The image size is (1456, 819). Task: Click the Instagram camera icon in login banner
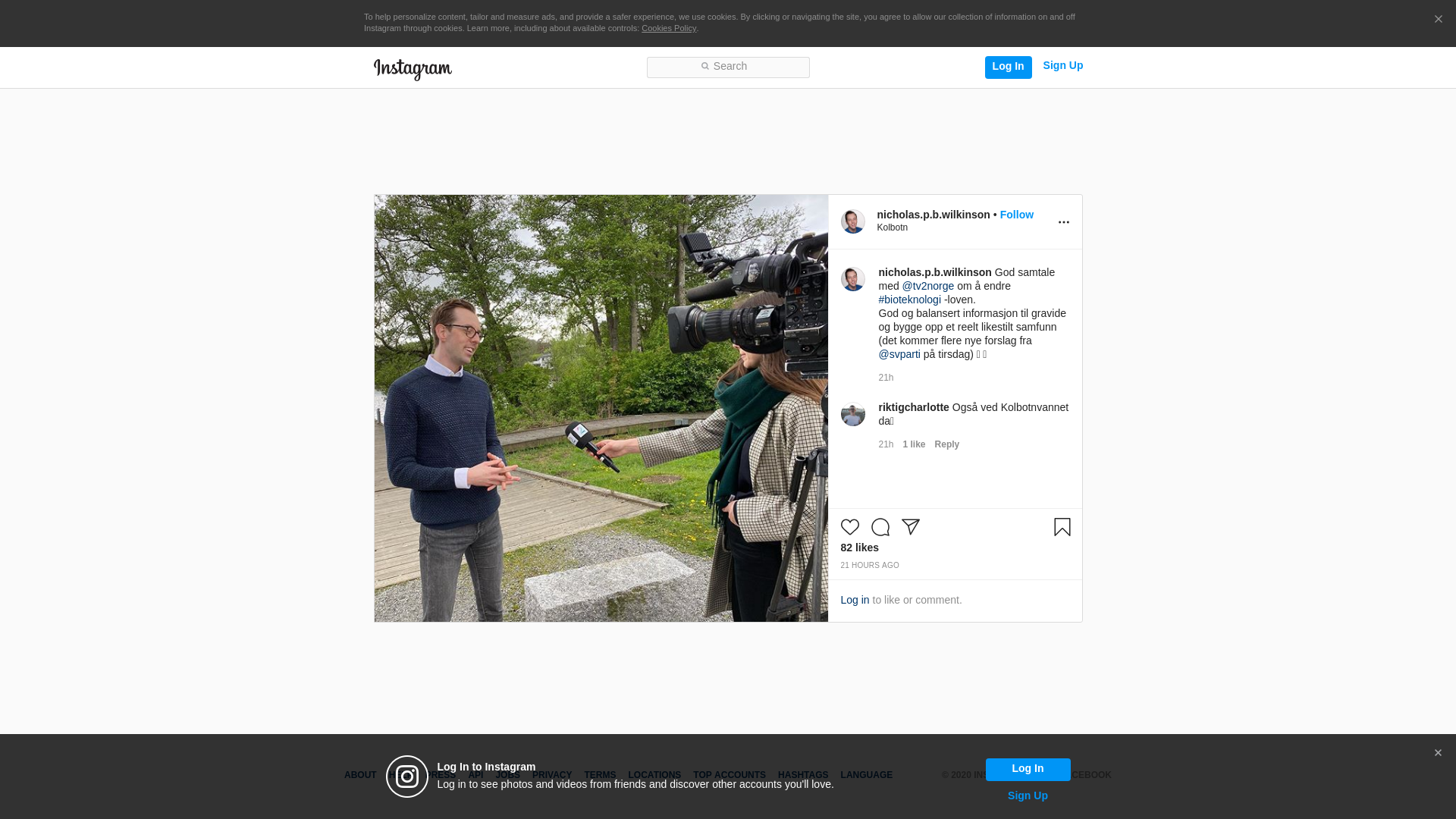(407, 777)
